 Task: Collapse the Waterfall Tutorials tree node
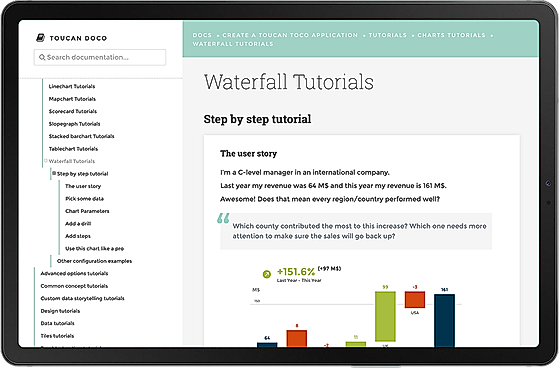point(46,161)
